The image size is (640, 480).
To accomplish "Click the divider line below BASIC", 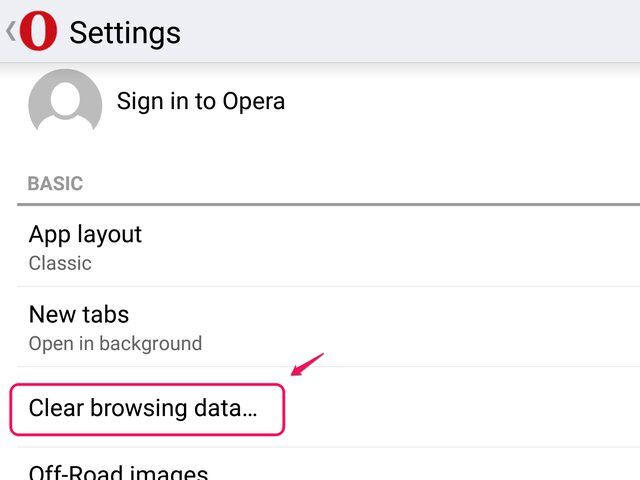I will tap(328, 205).
